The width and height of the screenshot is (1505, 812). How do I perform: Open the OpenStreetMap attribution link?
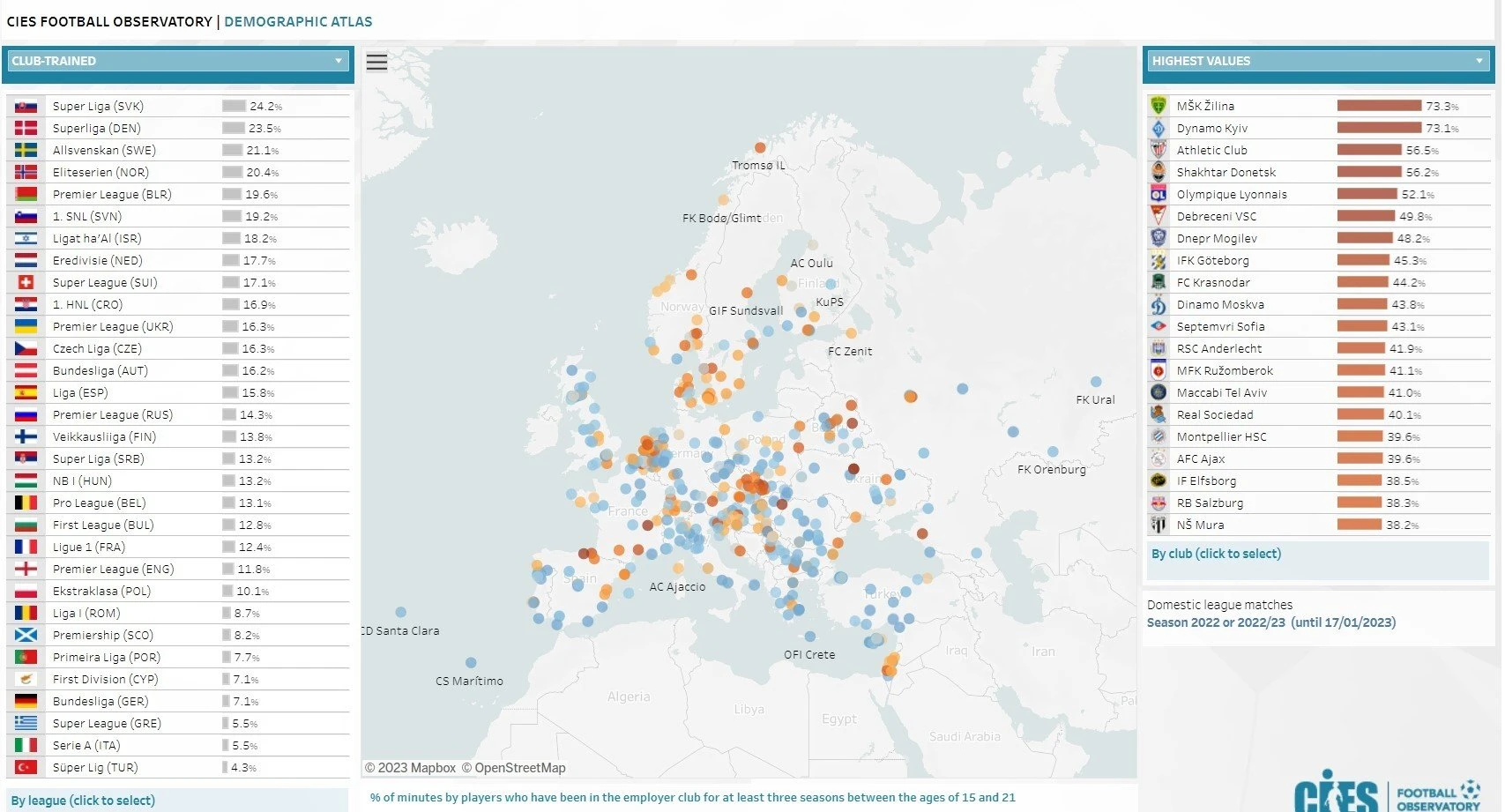pyautogui.click(x=515, y=767)
